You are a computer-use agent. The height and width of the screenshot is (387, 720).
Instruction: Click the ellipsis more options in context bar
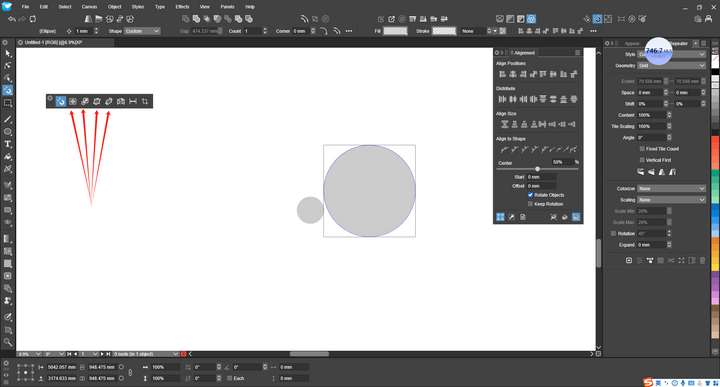349,31
